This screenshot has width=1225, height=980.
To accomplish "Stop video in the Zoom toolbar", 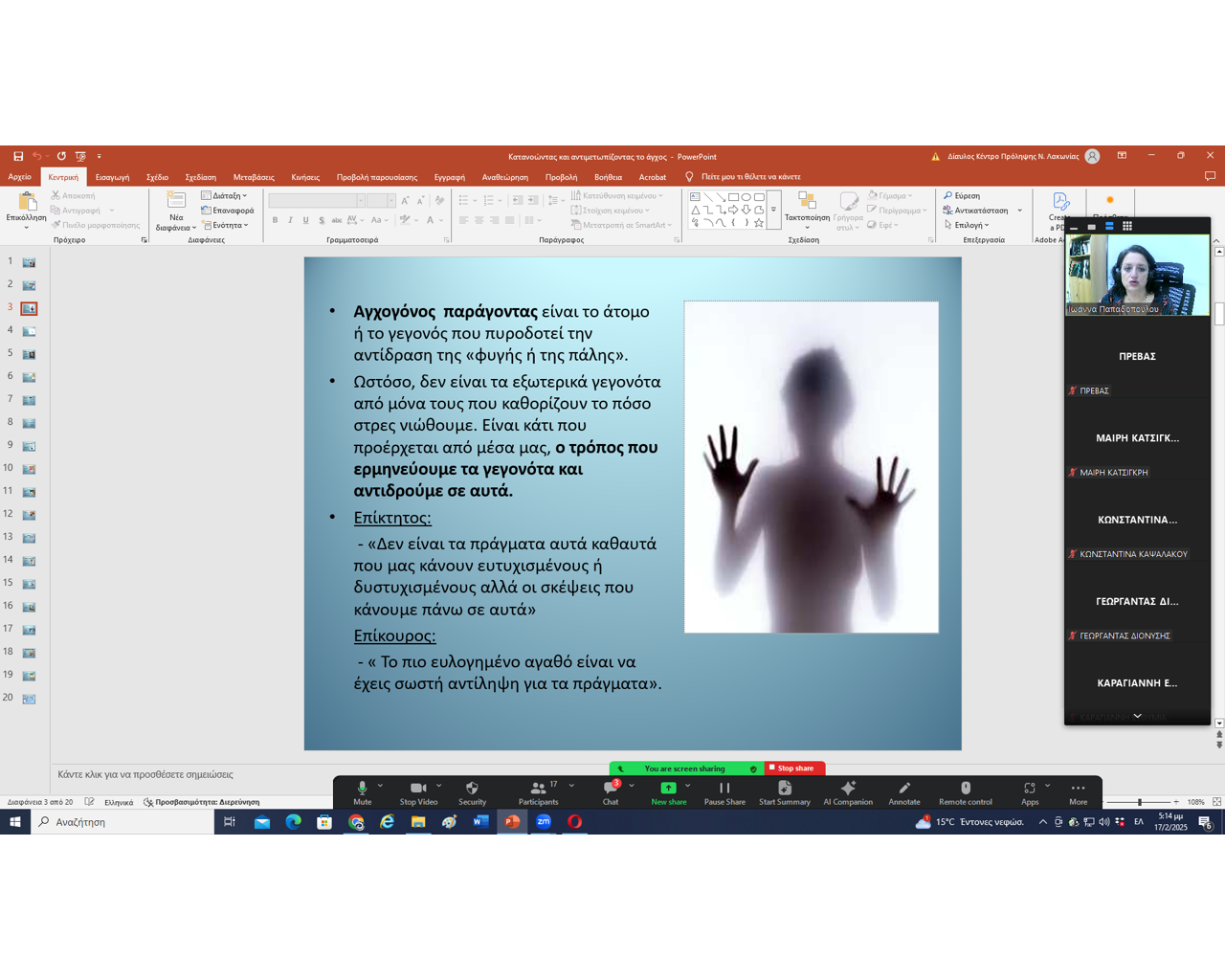I will click(x=418, y=789).
